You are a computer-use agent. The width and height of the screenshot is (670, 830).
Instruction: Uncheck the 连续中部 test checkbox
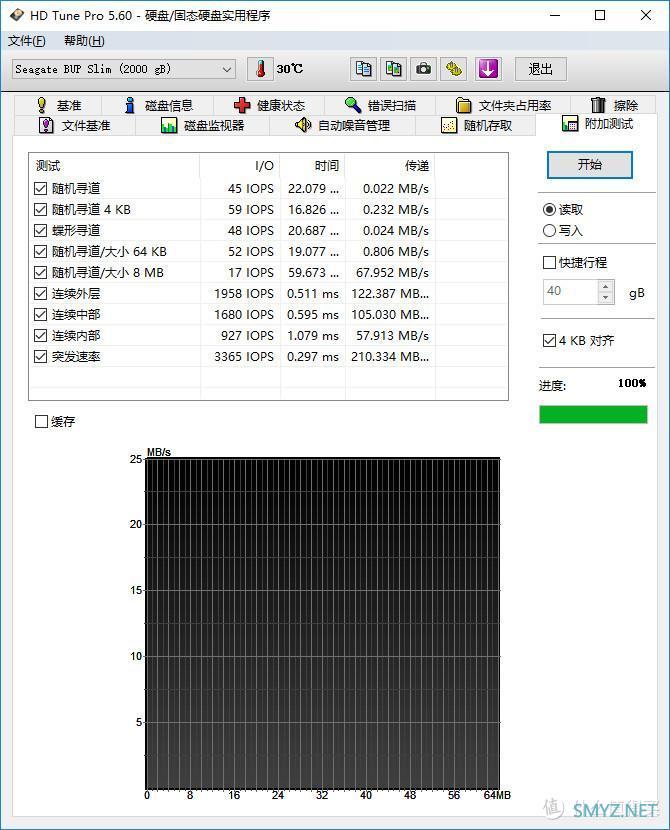click(40, 314)
